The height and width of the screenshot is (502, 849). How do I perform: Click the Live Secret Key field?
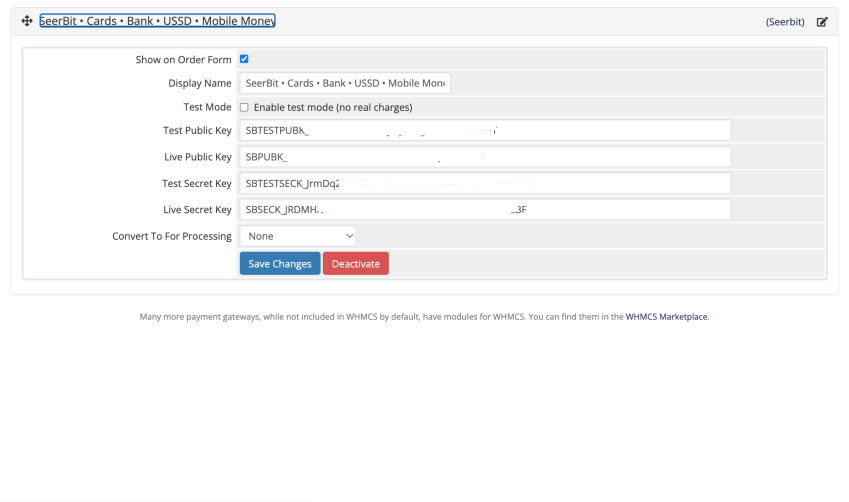tap(485, 210)
